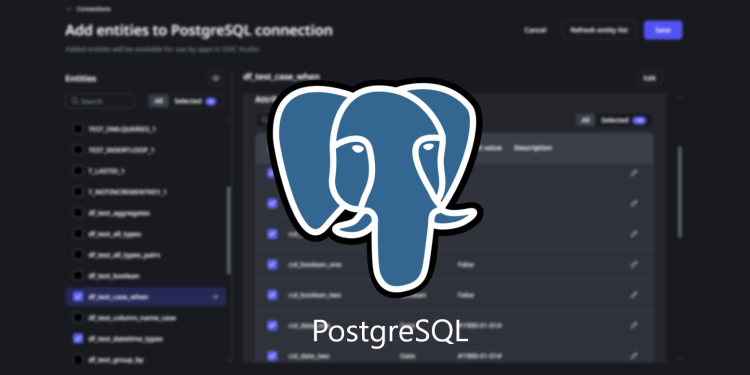Uncheck the df_test_datetime_types entity checkbox

coord(77,339)
